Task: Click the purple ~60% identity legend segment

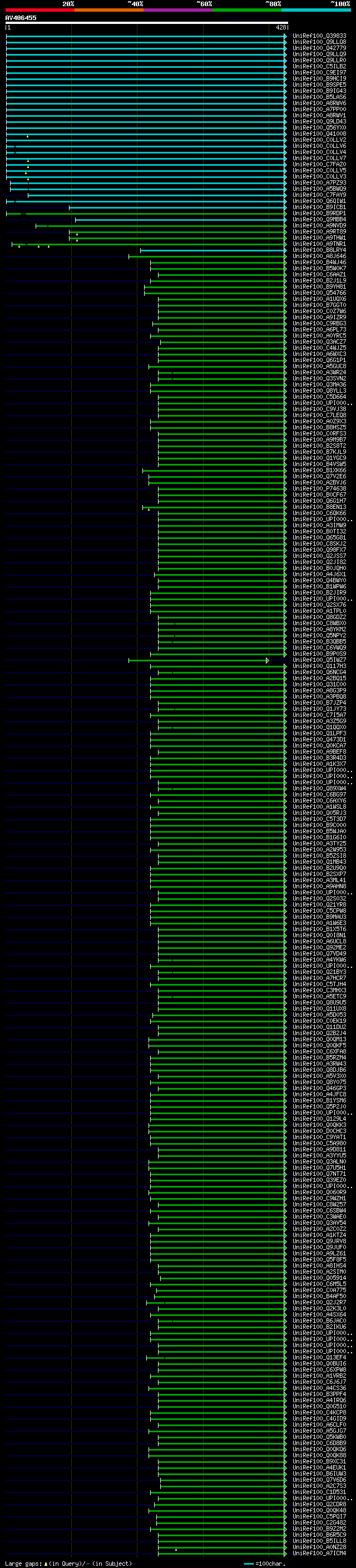Action: tap(179, 10)
